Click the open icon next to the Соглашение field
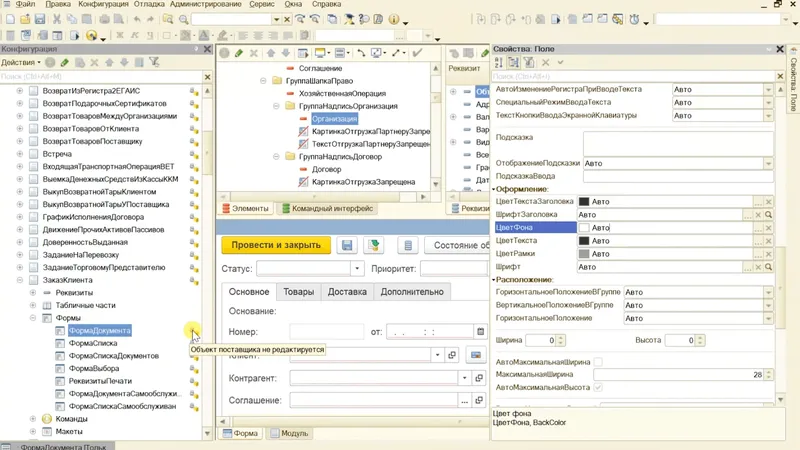The height and width of the screenshot is (450, 800). click(x=479, y=401)
